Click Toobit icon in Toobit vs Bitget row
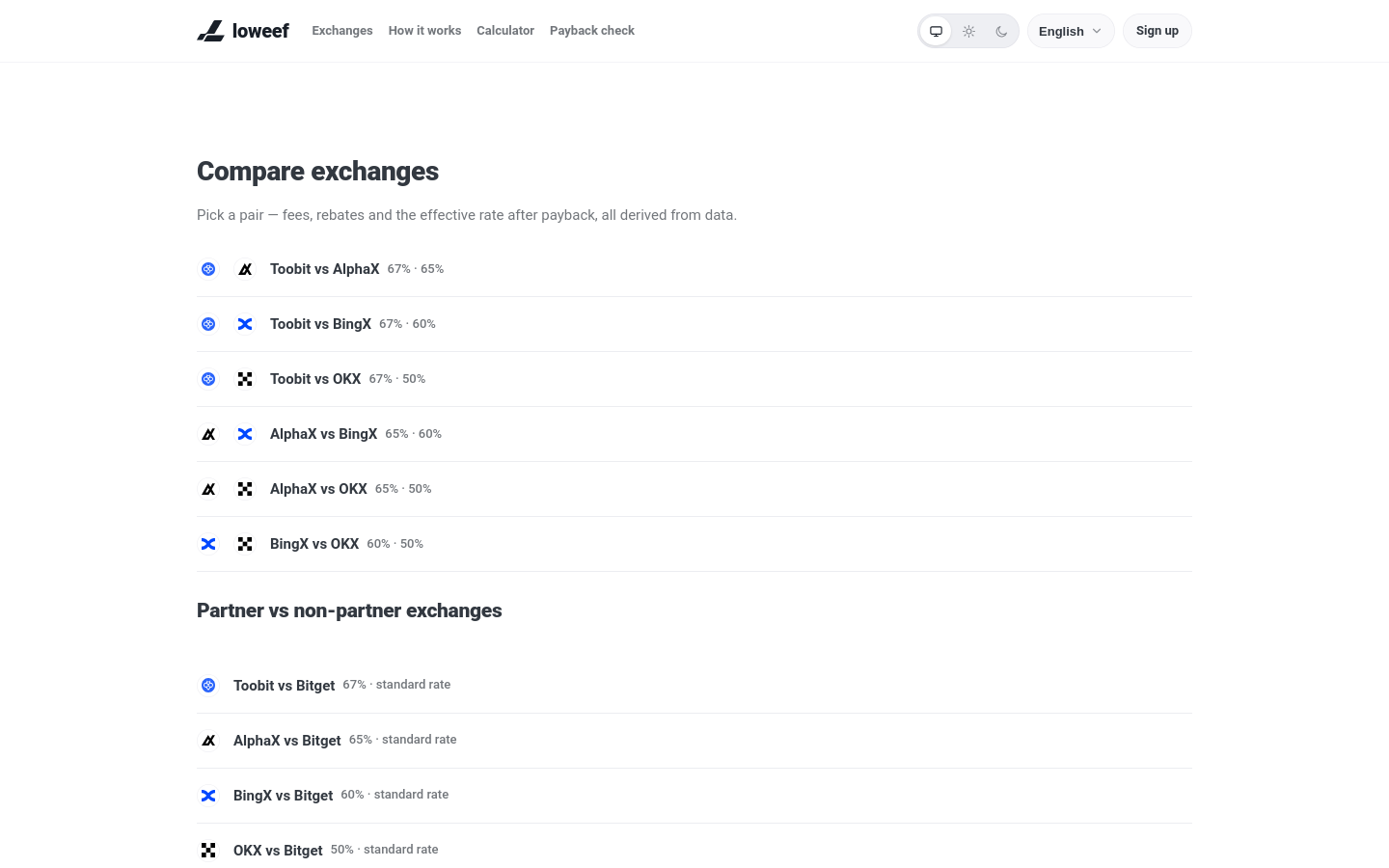 [x=208, y=686]
